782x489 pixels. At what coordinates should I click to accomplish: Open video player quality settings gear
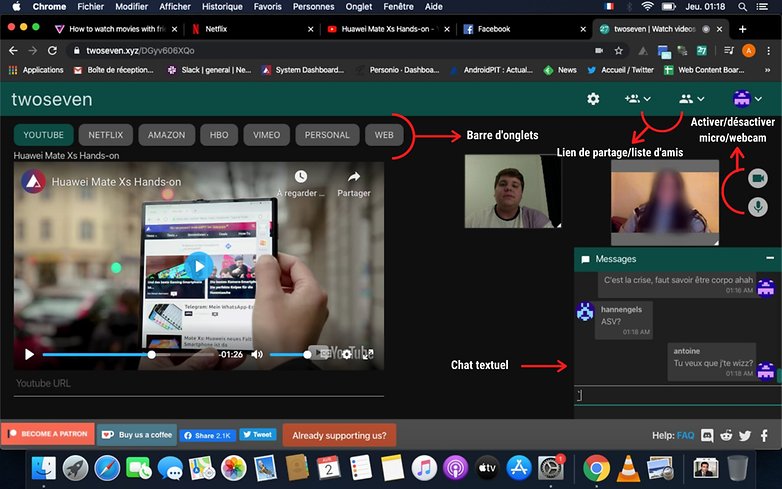[x=347, y=354]
